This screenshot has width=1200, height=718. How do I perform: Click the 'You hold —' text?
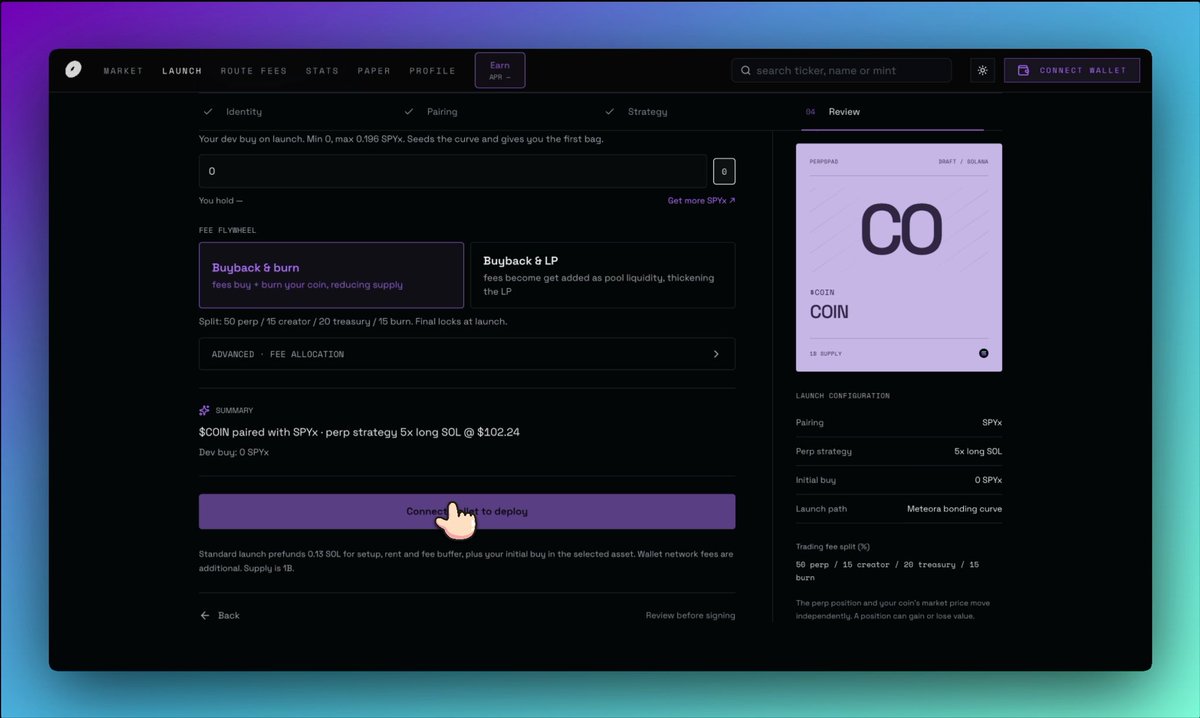coord(221,200)
